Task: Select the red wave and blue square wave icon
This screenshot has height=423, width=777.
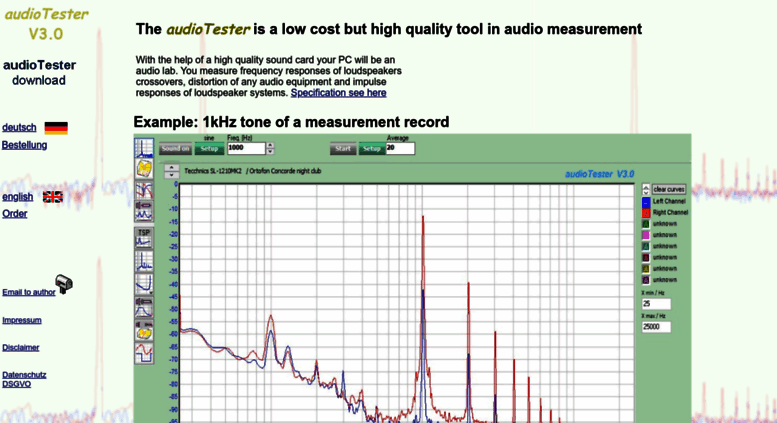Action: pos(144,353)
